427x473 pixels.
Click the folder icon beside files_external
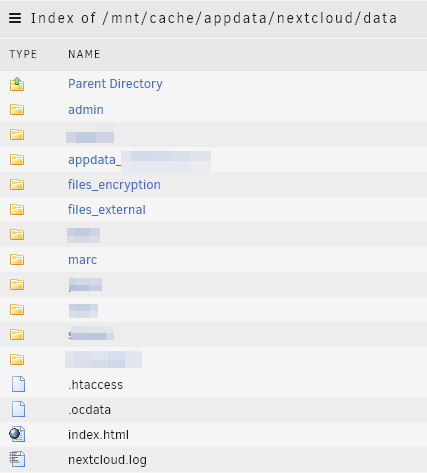17,209
